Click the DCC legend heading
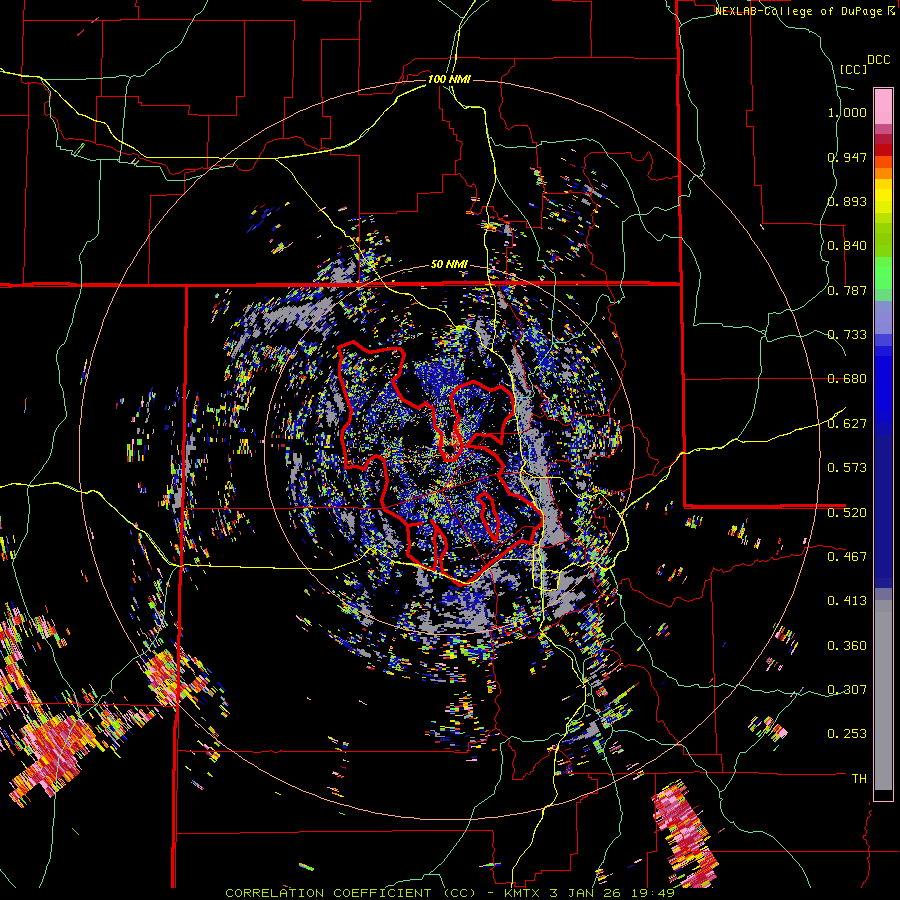 click(878, 60)
